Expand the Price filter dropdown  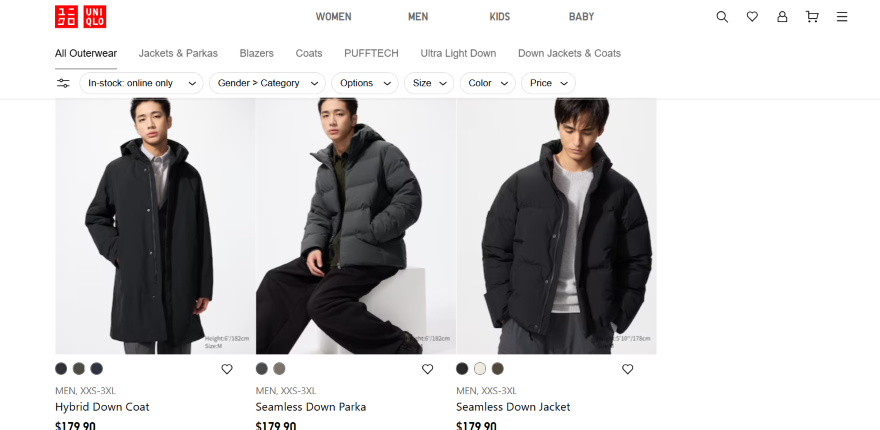548,83
